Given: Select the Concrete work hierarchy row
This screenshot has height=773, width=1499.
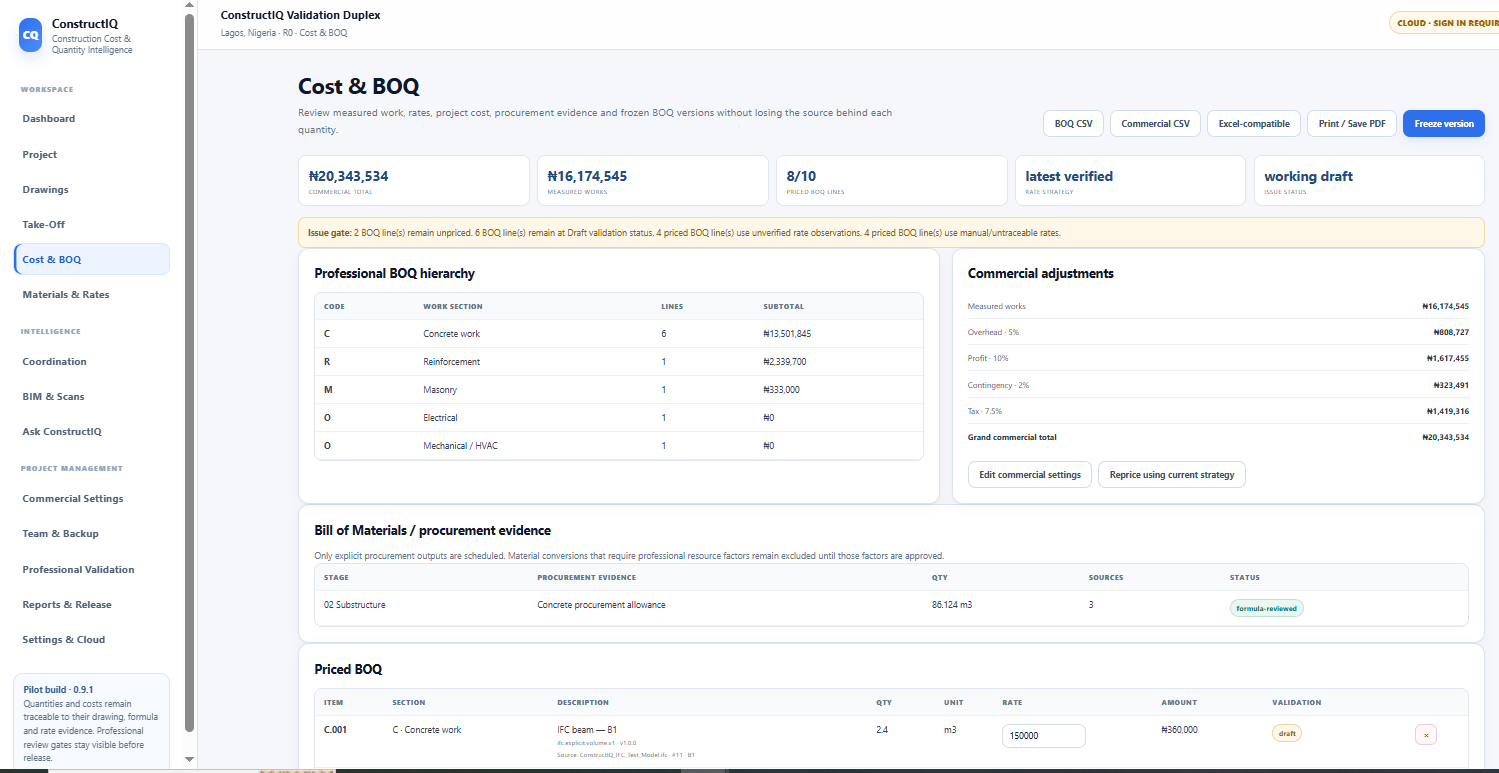Looking at the screenshot, I should [x=619, y=334].
